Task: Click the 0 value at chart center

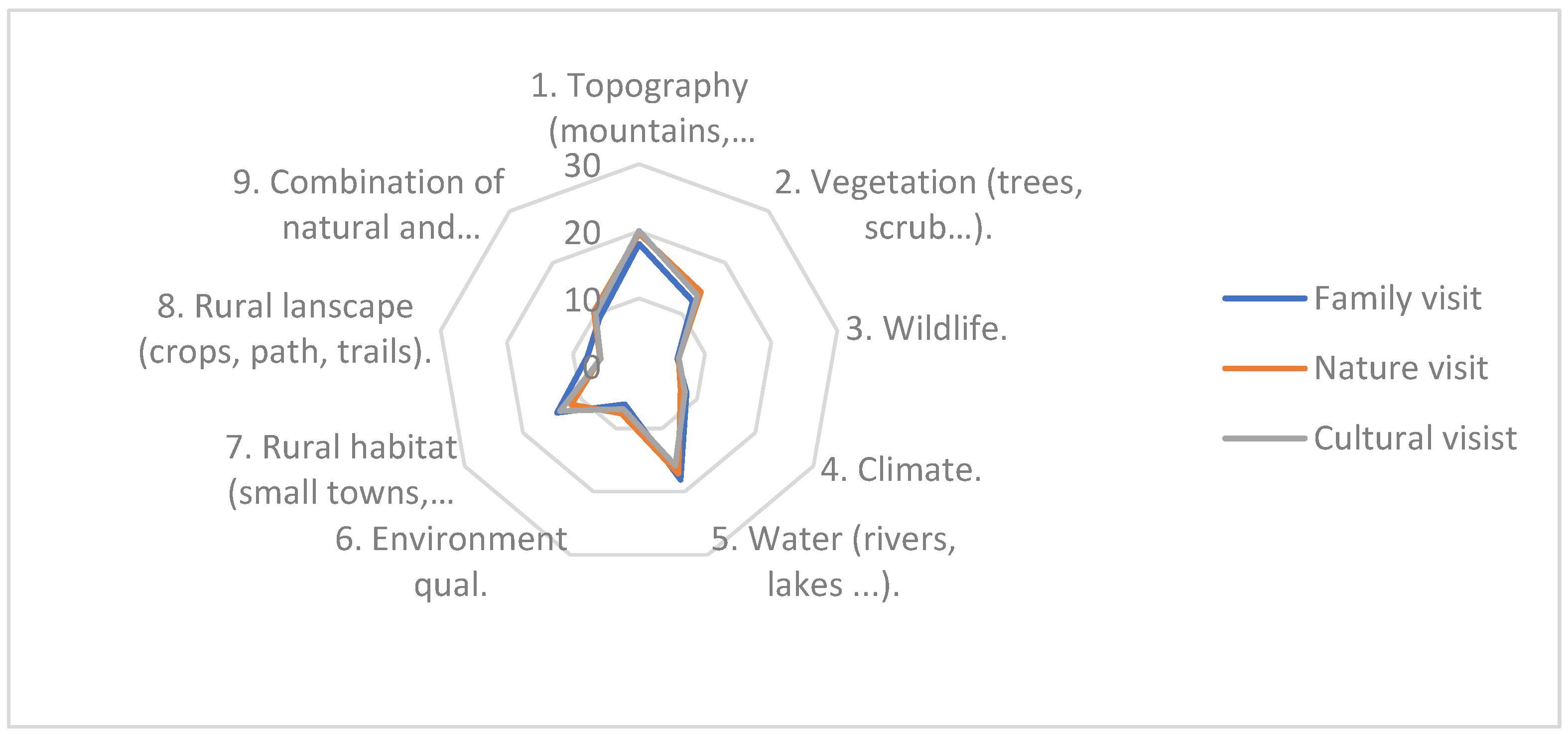Action: [591, 367]
